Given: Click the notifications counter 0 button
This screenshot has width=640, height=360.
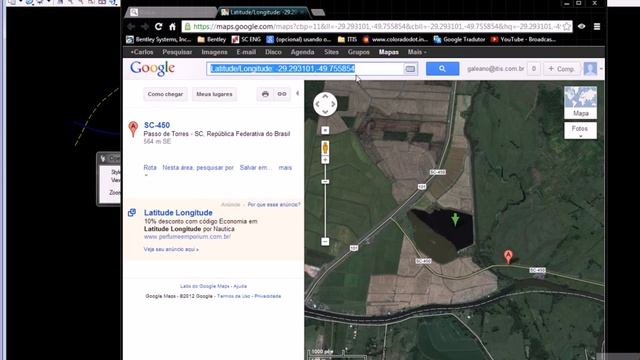Looking at the screenshot, I should [533, 69].
